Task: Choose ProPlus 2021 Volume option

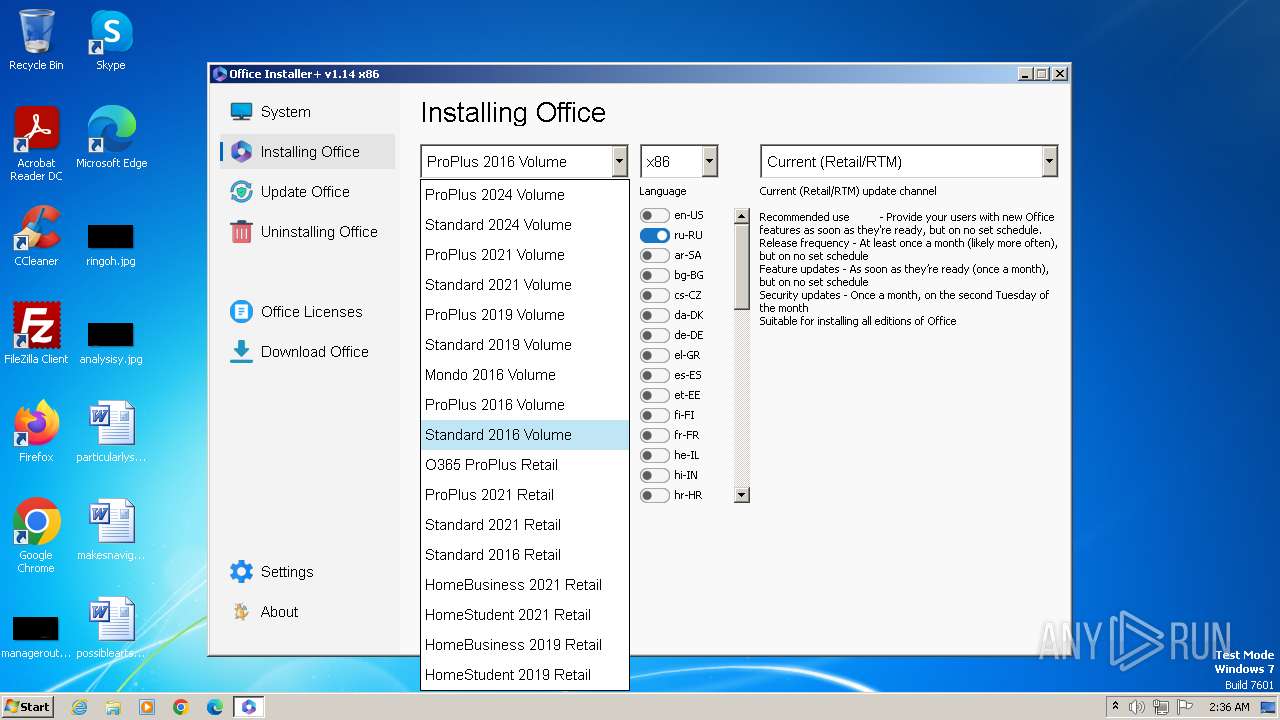Action: [525, 255]
